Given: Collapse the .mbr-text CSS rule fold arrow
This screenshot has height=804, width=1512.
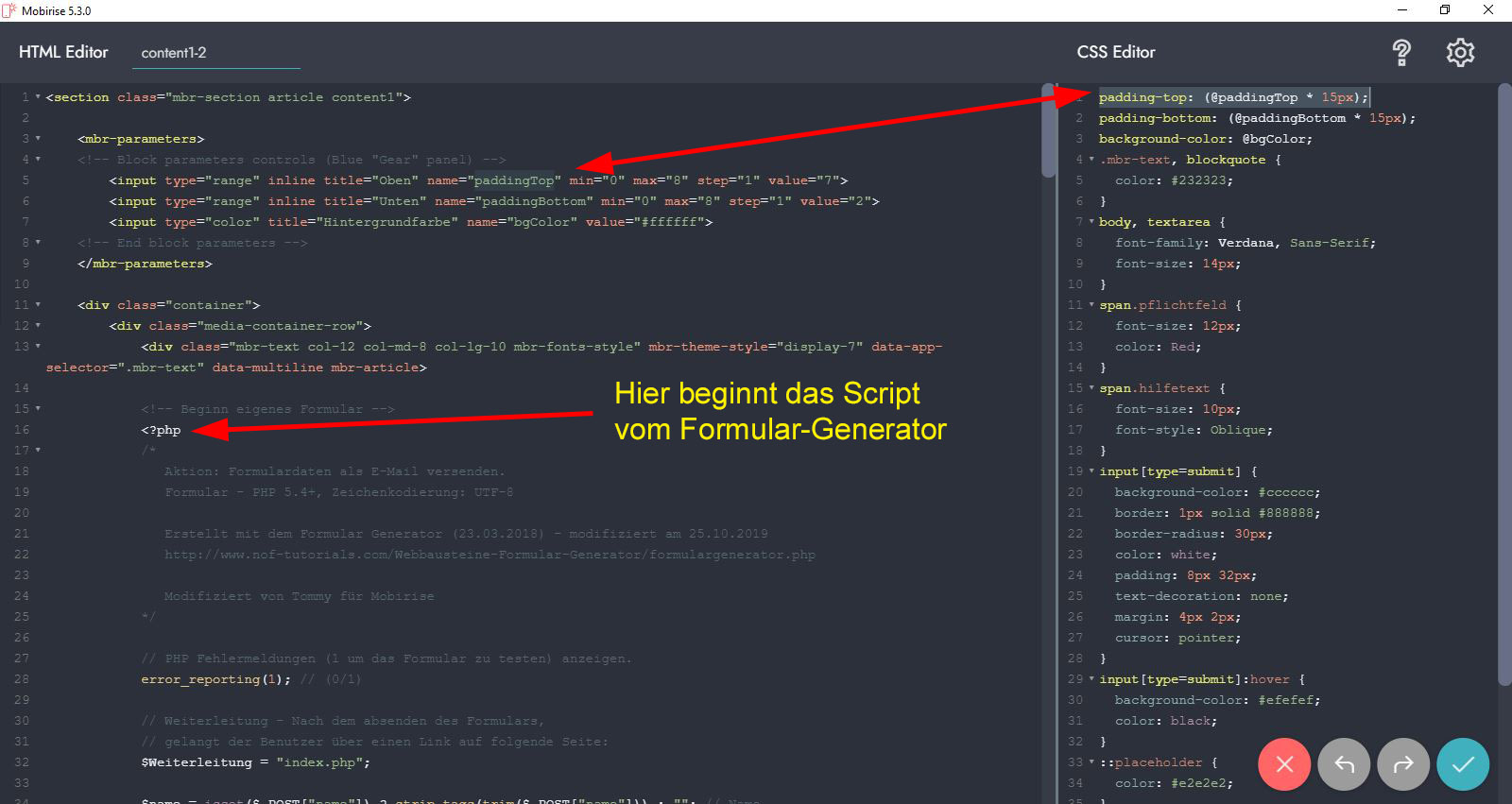Looking at the screenshot, I should 1091,160.
